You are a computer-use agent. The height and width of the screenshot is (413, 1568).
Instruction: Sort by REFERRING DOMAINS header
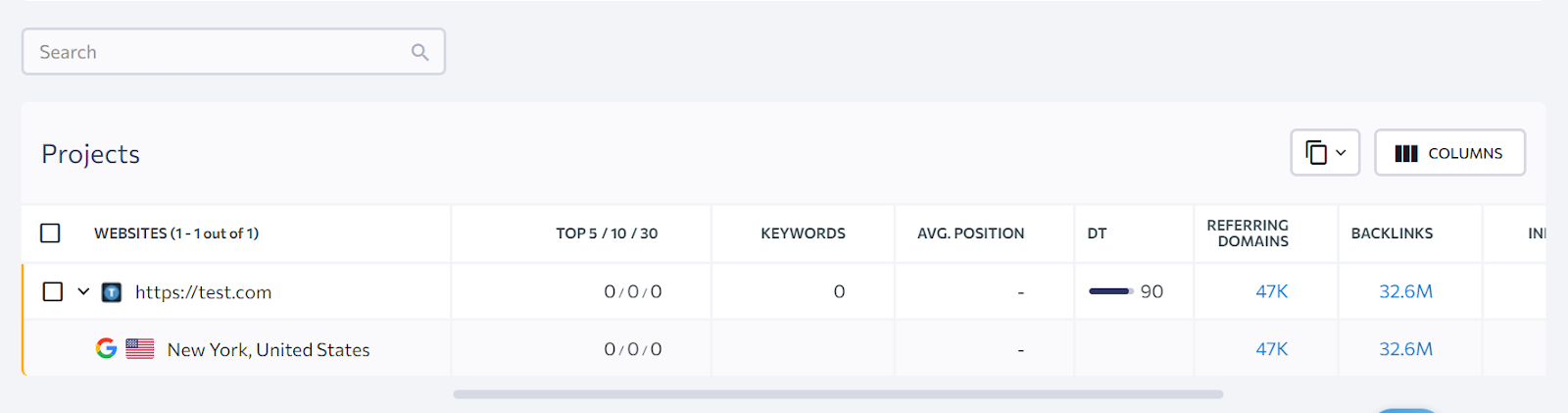(1248, 233)
